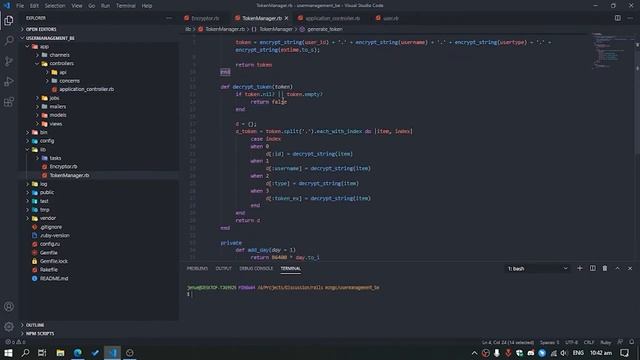Click the UTF-8 encoding status item

[x=571, y=342]
